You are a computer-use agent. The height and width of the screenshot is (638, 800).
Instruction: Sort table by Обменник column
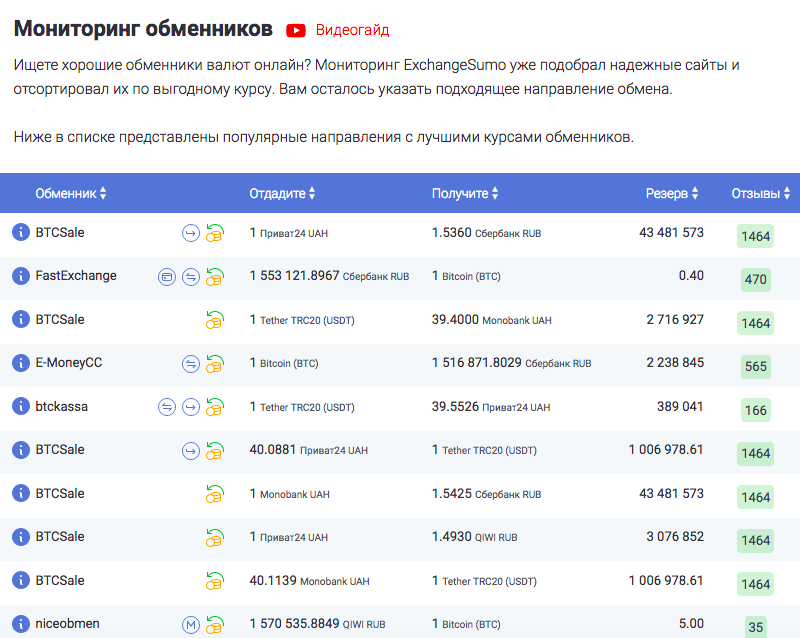point(71,193)
